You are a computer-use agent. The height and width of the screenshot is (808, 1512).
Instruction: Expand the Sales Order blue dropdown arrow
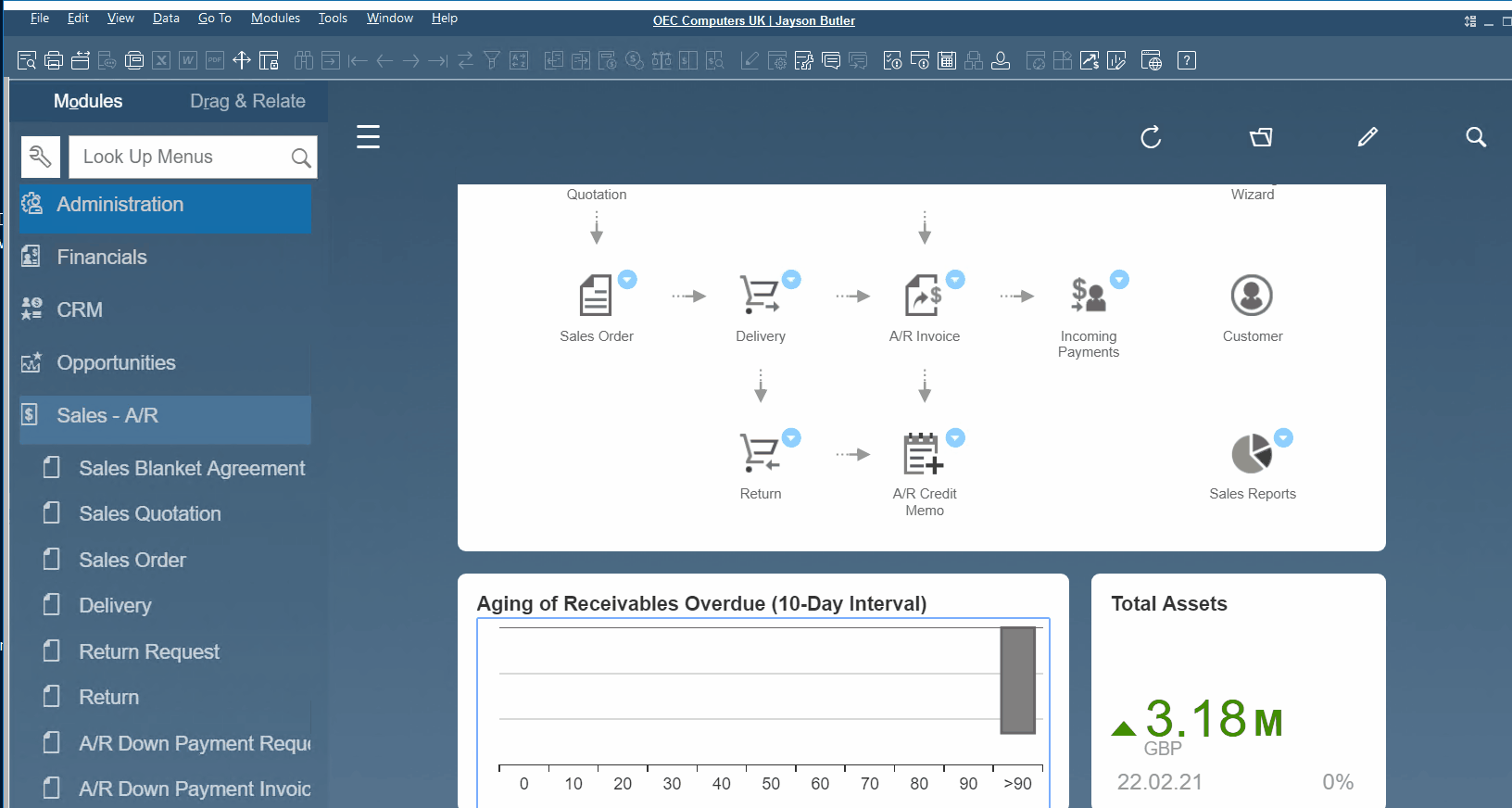pos(627,279)
